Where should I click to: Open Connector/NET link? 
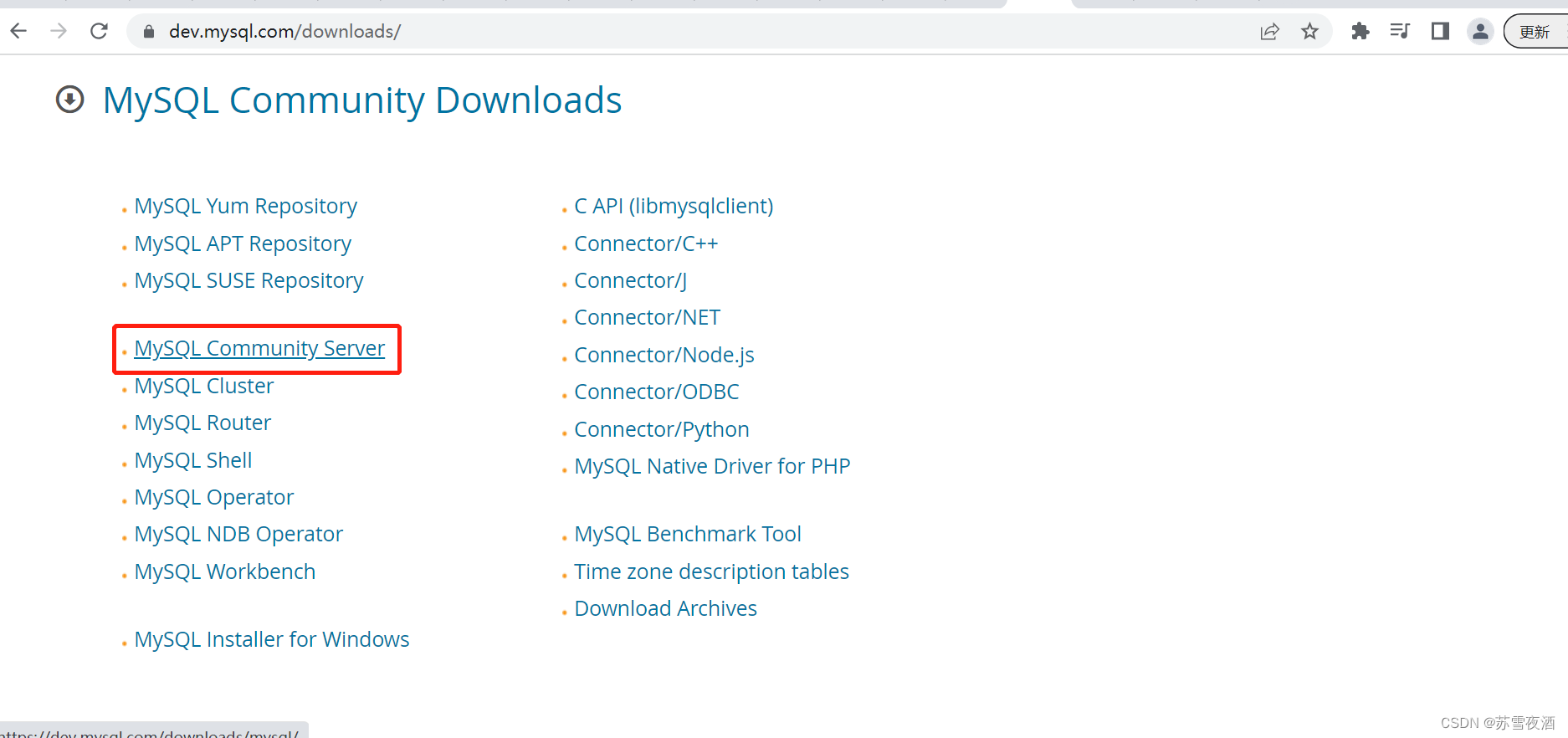[x=648, y=317]
